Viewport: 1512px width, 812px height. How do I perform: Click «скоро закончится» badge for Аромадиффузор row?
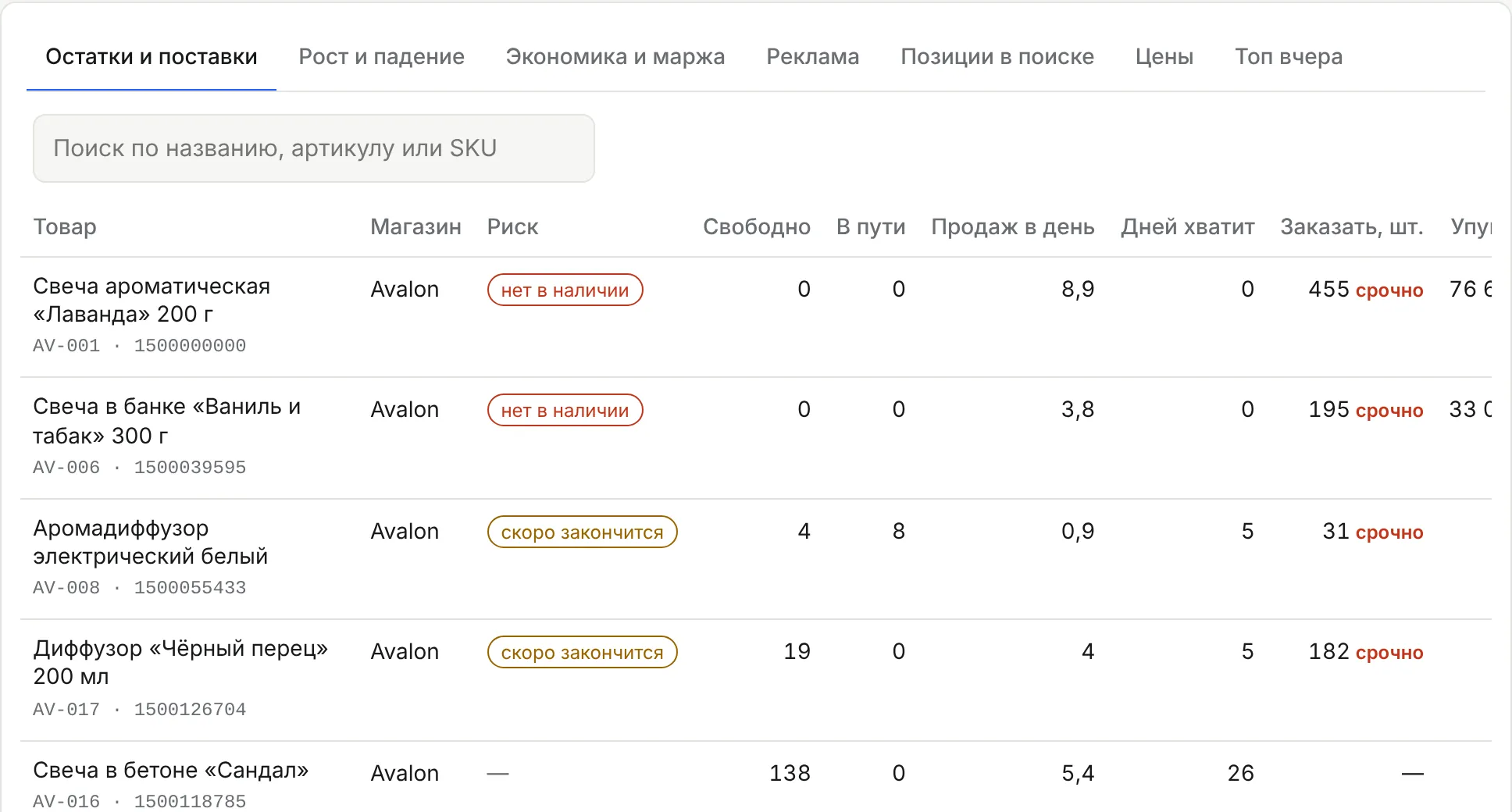[x=582, y=532]
